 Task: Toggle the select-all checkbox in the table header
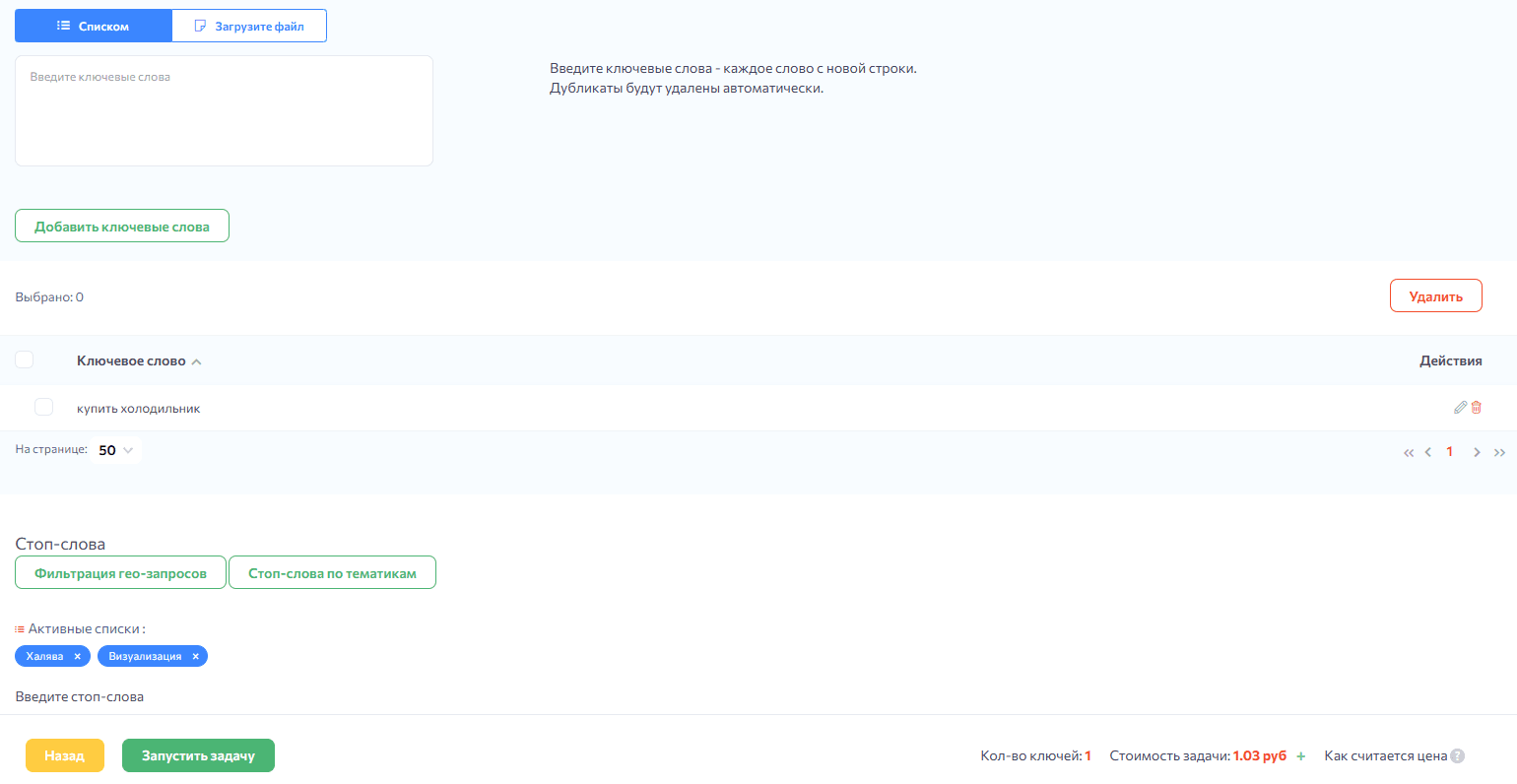click(24, 359)
